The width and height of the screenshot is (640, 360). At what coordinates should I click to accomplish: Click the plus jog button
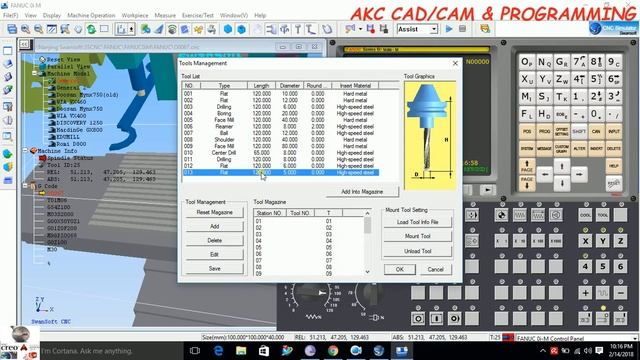(585, 293)
